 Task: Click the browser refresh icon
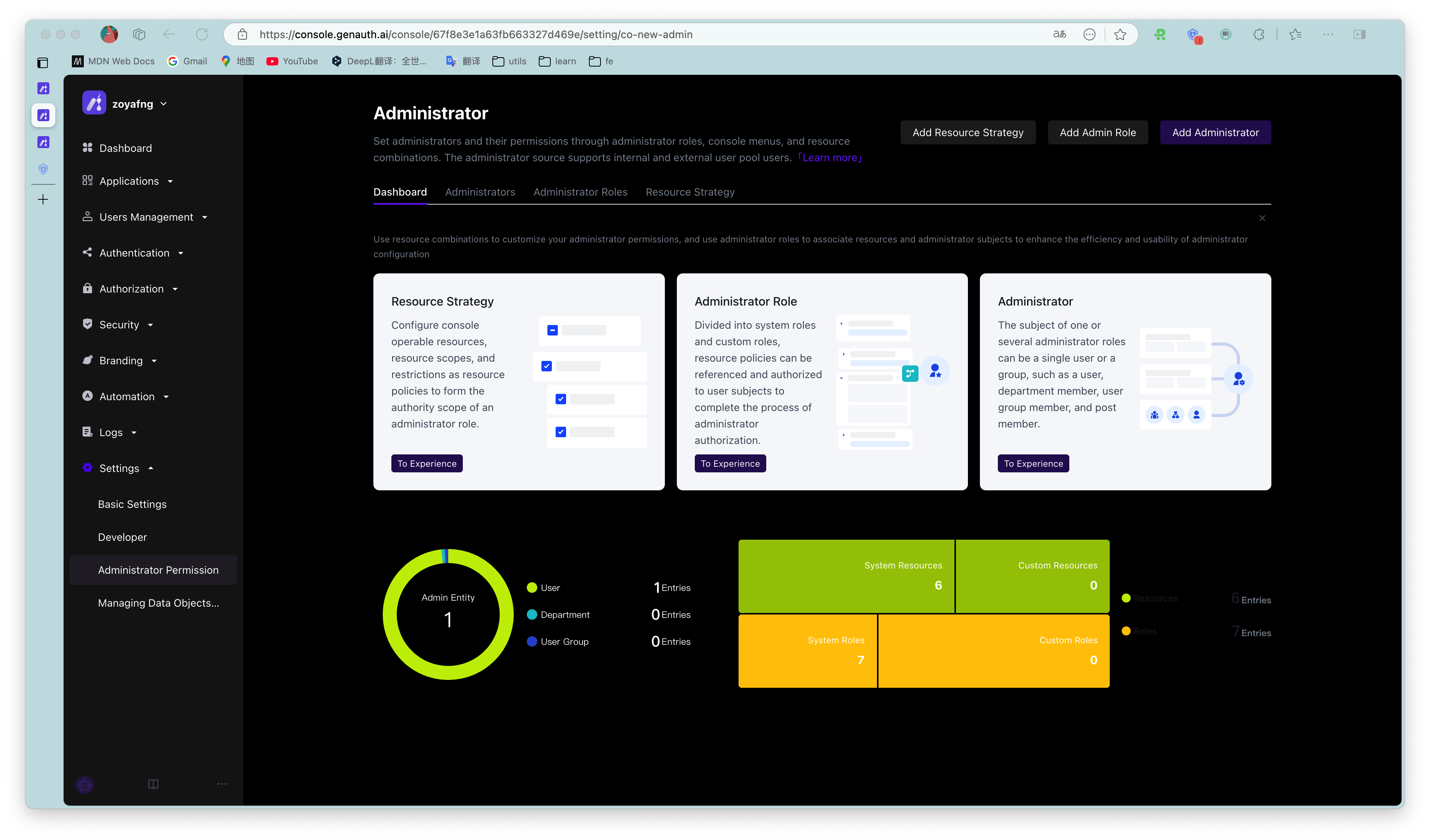click(202, 35)
